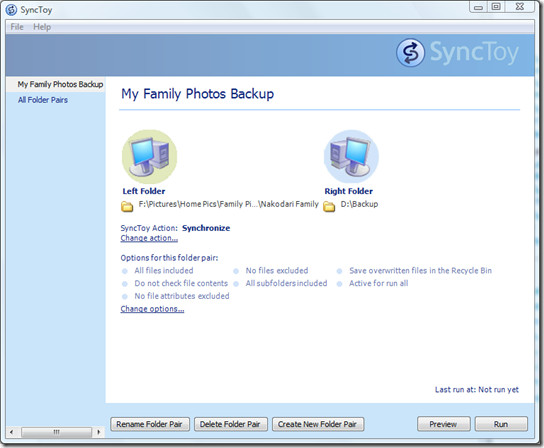Image resolution: width=544 pixels, height=448 pixels.
Task: Click the Rename Folder Pair button
Action: 150,424
